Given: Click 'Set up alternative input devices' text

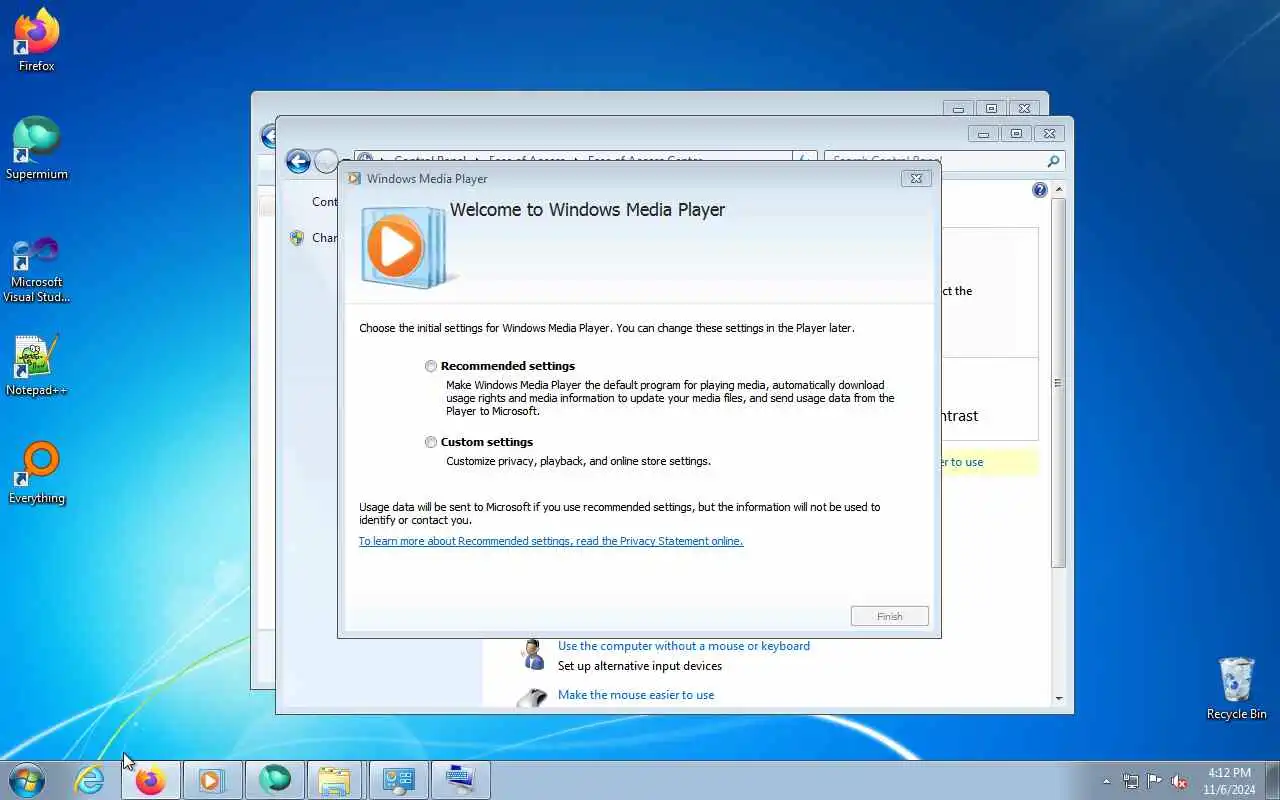Looking at the screenshot, I should (640, 666).
